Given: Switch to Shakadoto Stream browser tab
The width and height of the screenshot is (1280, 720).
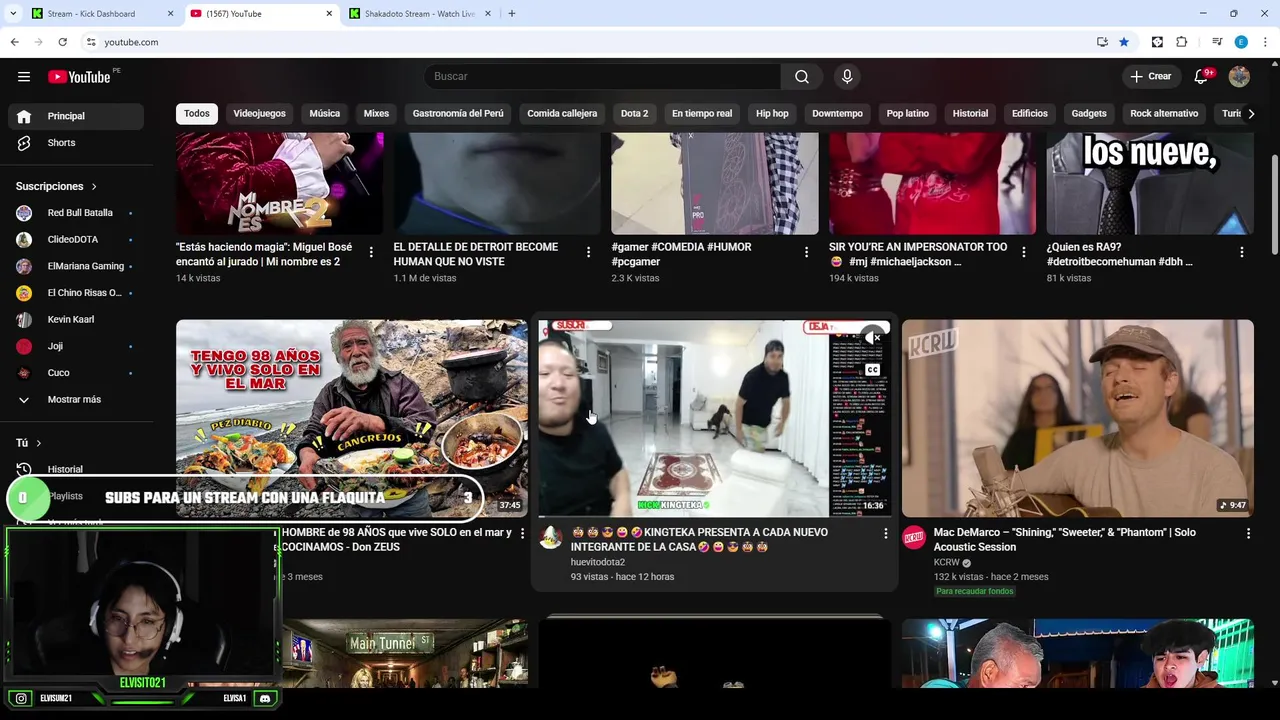Looking at the screenshot, I should coord(420,14).
